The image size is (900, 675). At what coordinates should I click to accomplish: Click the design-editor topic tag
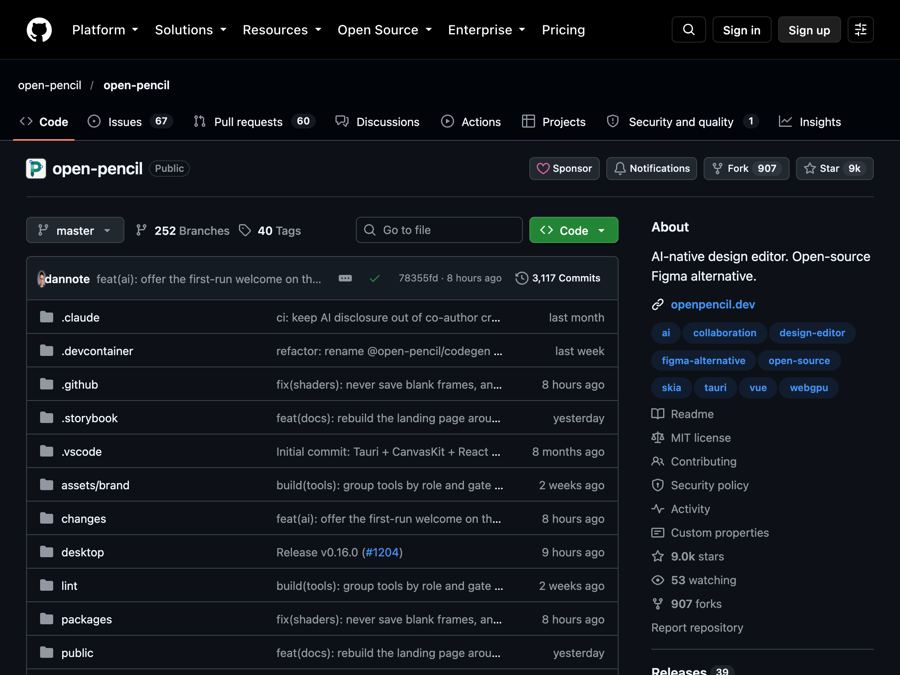[x=812, y=333]
